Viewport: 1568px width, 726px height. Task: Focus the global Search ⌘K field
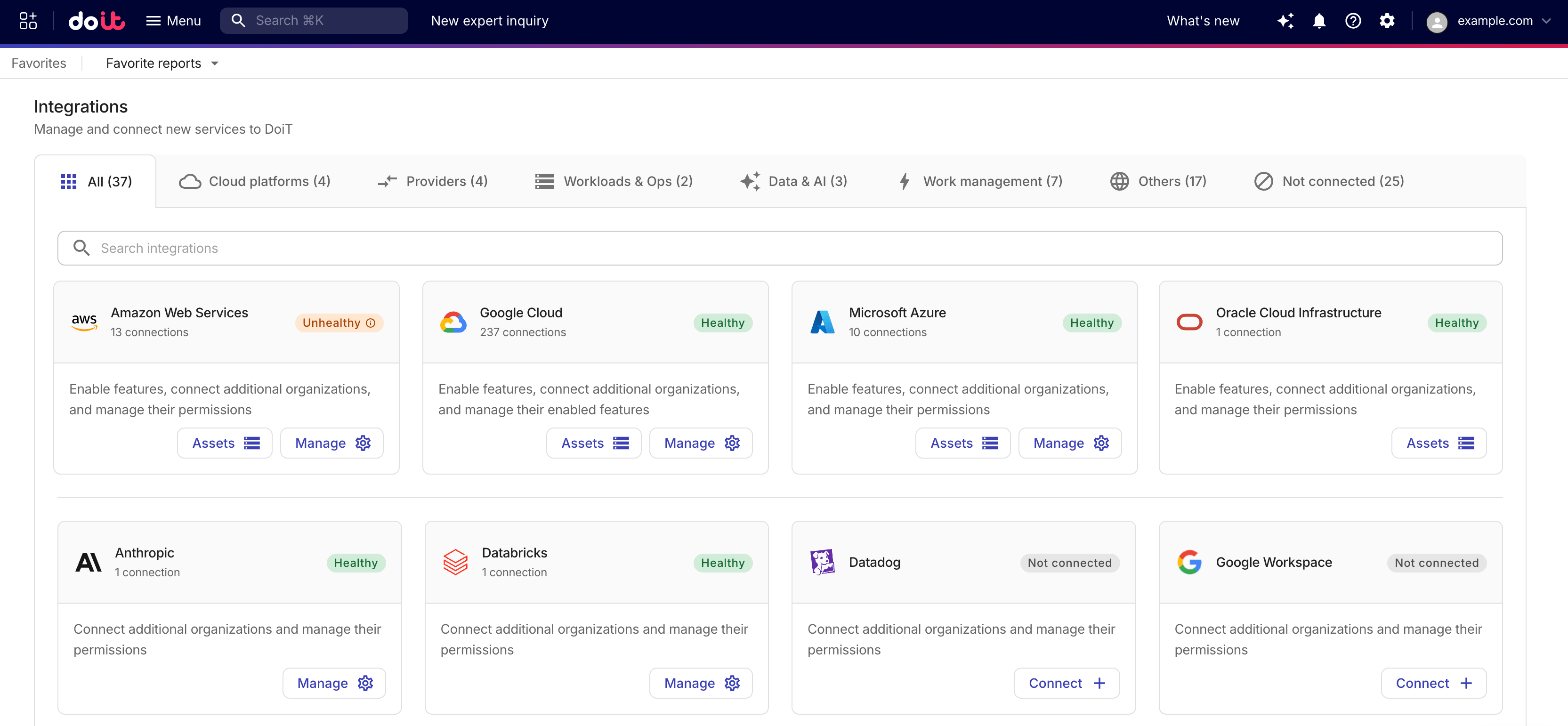314,21
